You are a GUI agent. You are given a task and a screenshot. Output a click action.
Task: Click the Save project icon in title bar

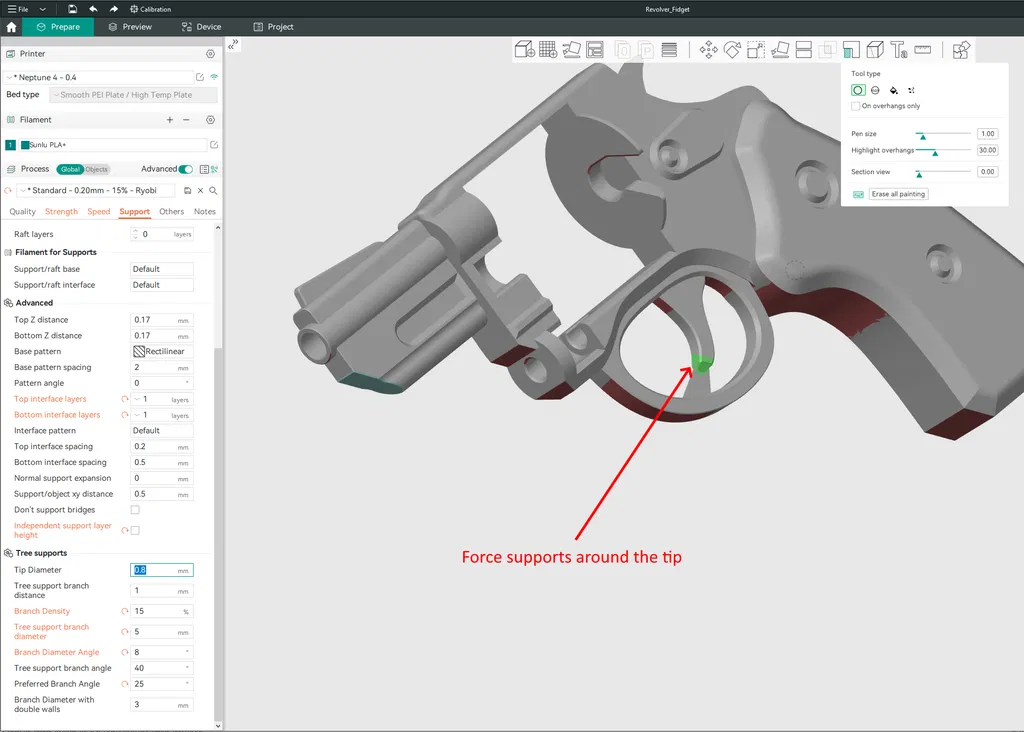tap(72, 9)
